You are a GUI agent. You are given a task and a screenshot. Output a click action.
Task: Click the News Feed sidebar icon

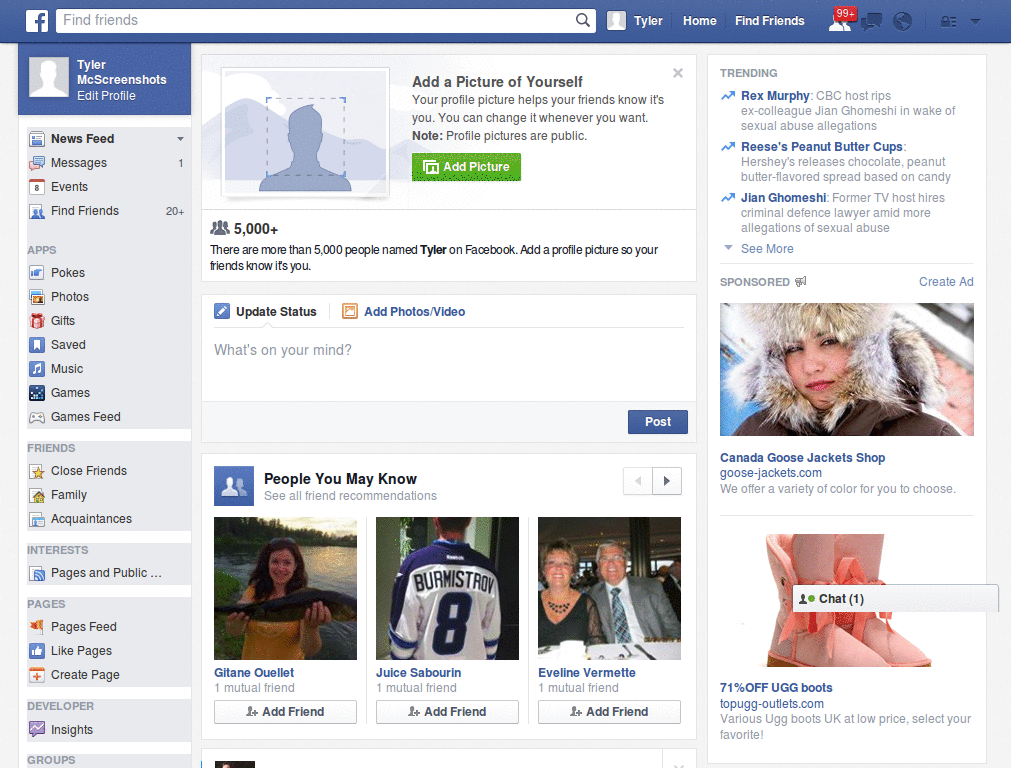(37, 139)
